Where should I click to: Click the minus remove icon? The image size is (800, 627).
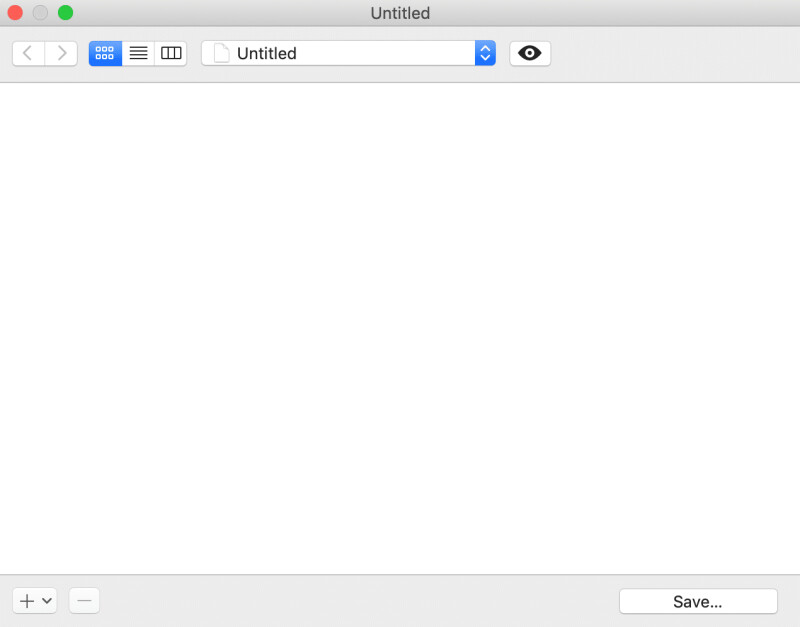point(83,600)
